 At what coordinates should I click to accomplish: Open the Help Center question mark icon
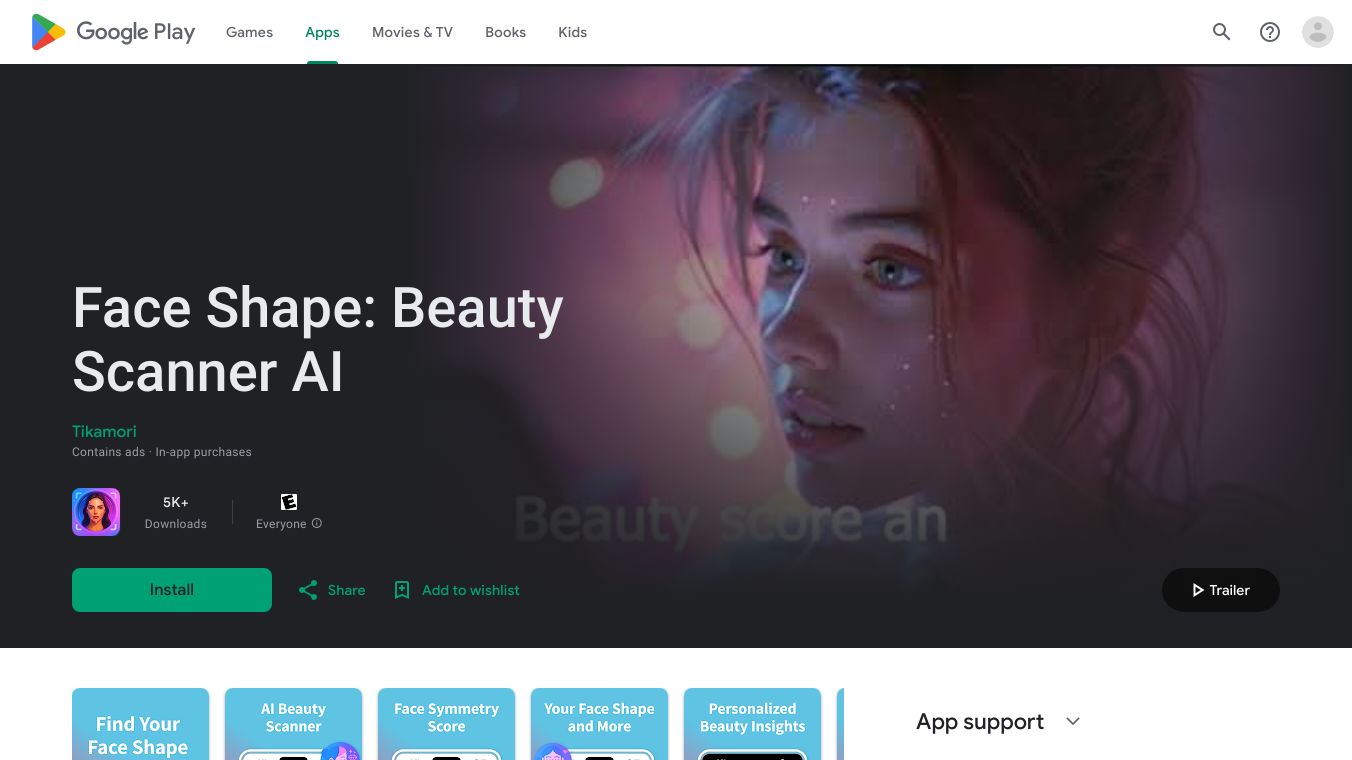coord(1270,32)
